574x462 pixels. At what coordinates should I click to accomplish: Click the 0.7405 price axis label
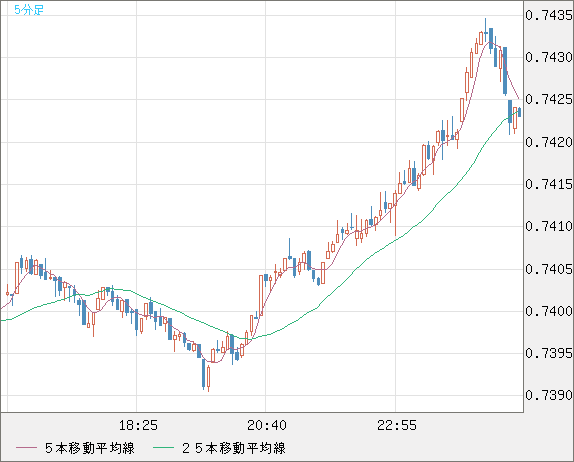point(549,269)
